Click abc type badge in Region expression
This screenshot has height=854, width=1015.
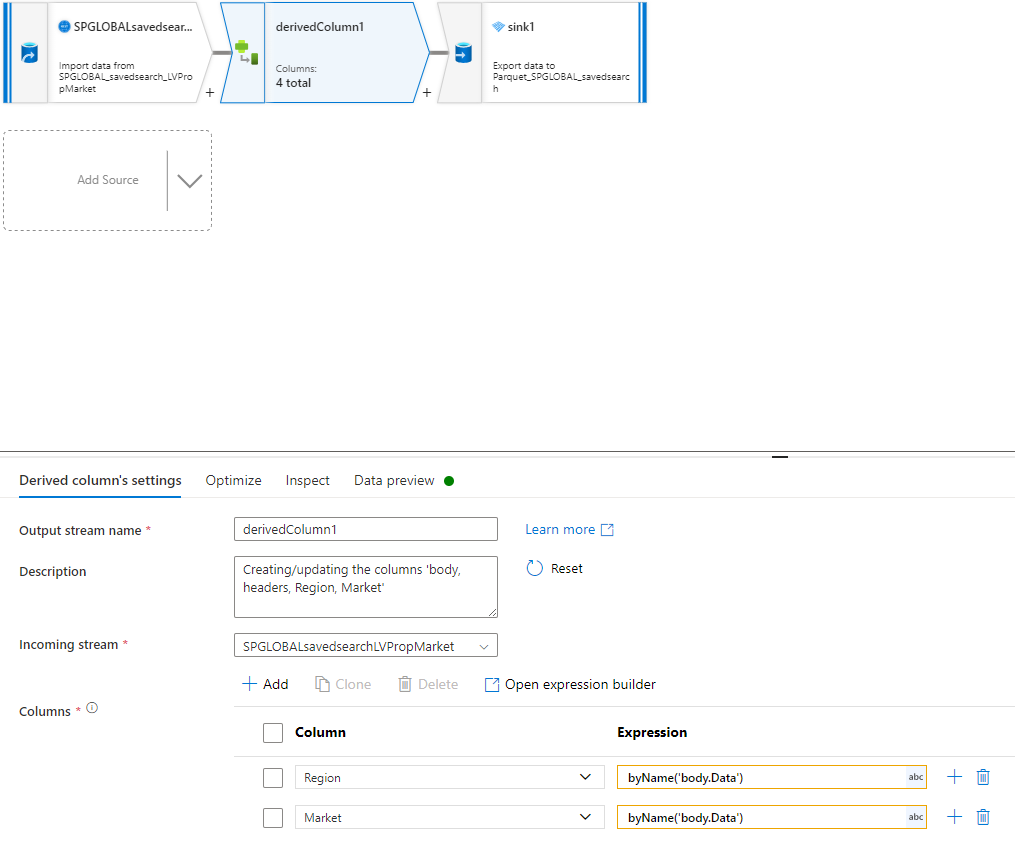[915, 777]
